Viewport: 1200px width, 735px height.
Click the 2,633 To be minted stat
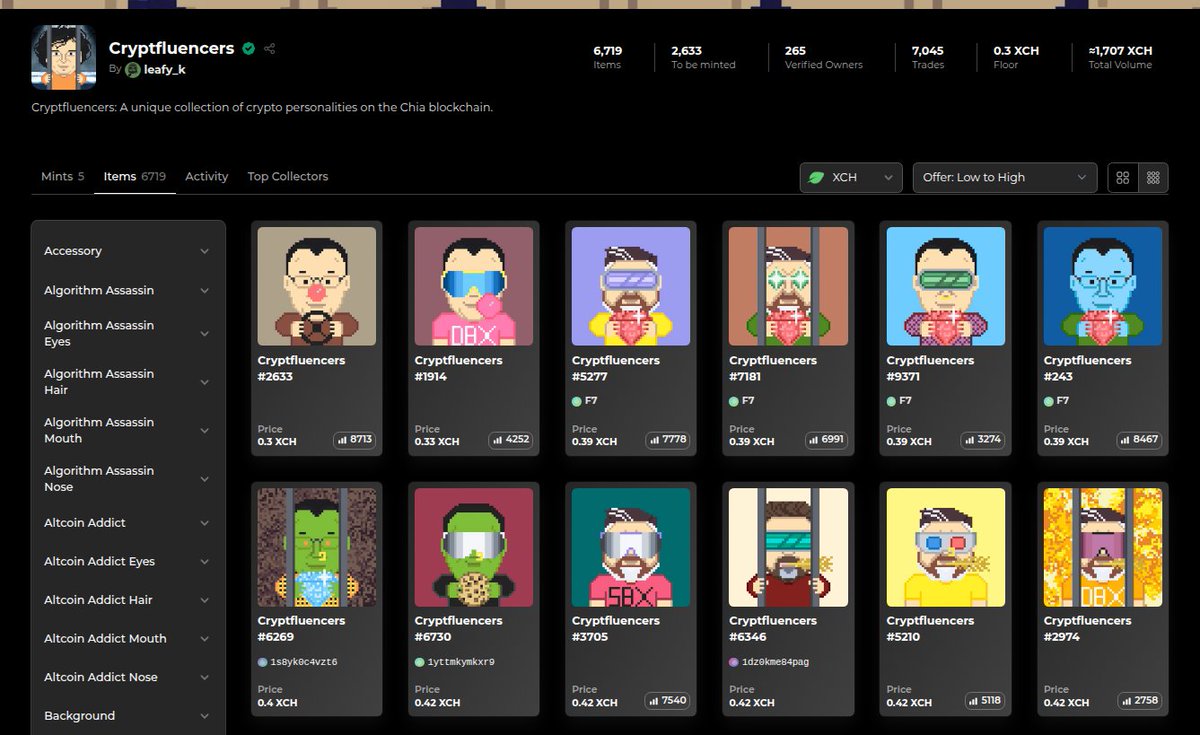coord(703,57)
